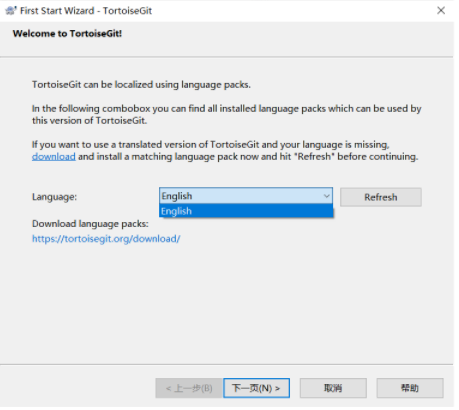
Task: Open the Language combobox arrow
Action: [326, 196]
